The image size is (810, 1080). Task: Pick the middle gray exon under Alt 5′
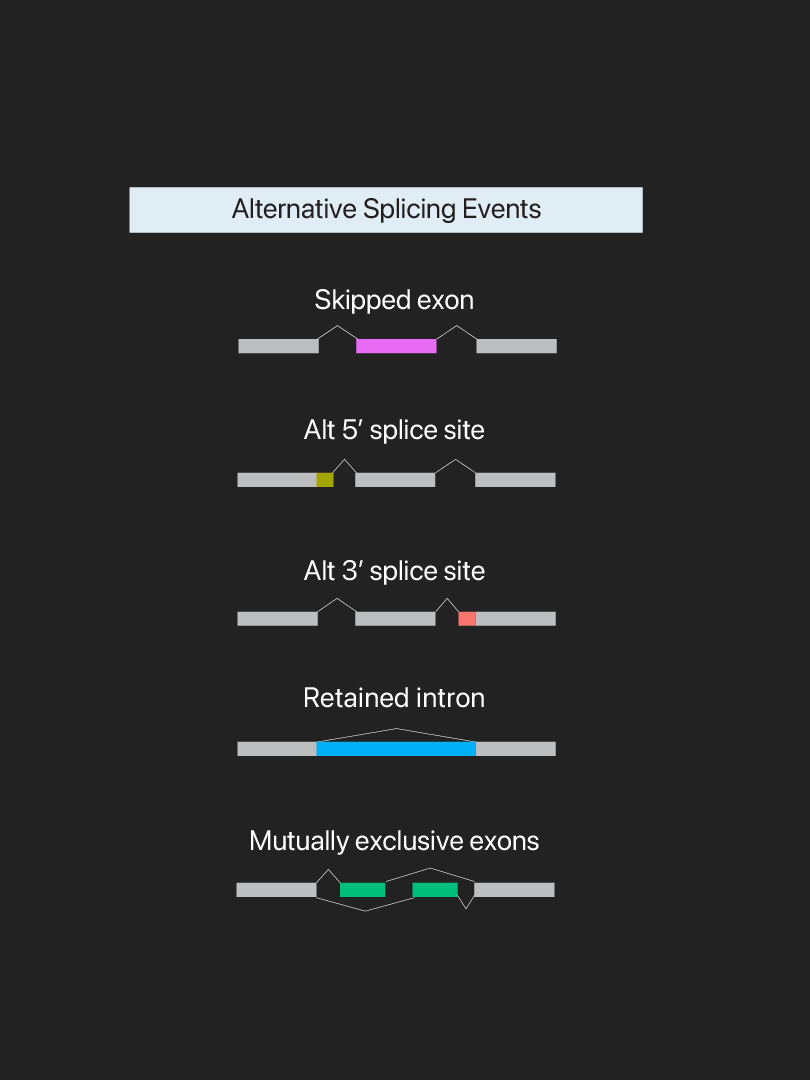[395, 480]
